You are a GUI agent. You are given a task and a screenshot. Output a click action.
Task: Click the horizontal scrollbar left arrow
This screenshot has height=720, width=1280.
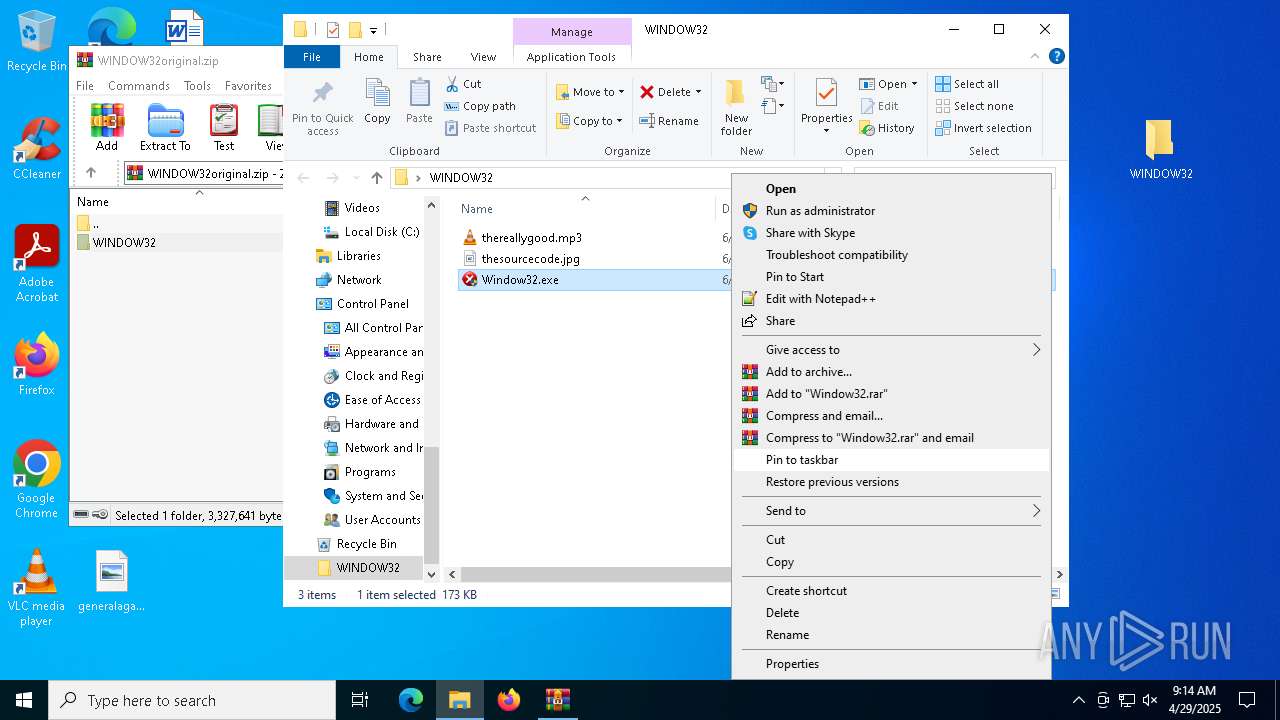pos(452,575)
